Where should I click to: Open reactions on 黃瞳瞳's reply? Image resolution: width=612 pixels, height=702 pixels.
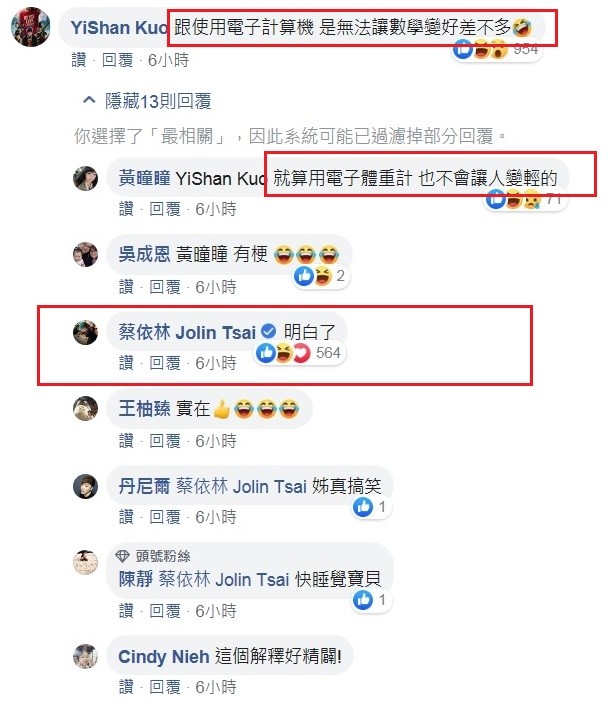526,199
